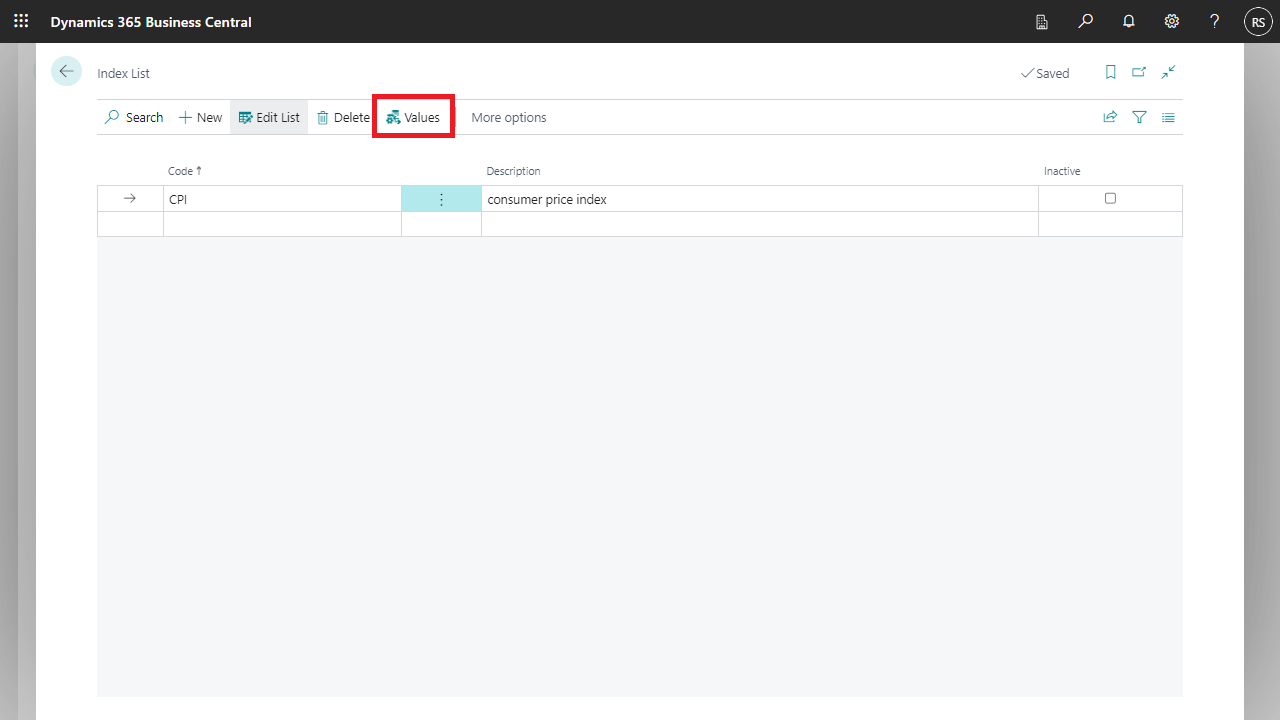Open the notifications bell
The width and height of the screenshot is (1280, 720).
coord(1129,21)
